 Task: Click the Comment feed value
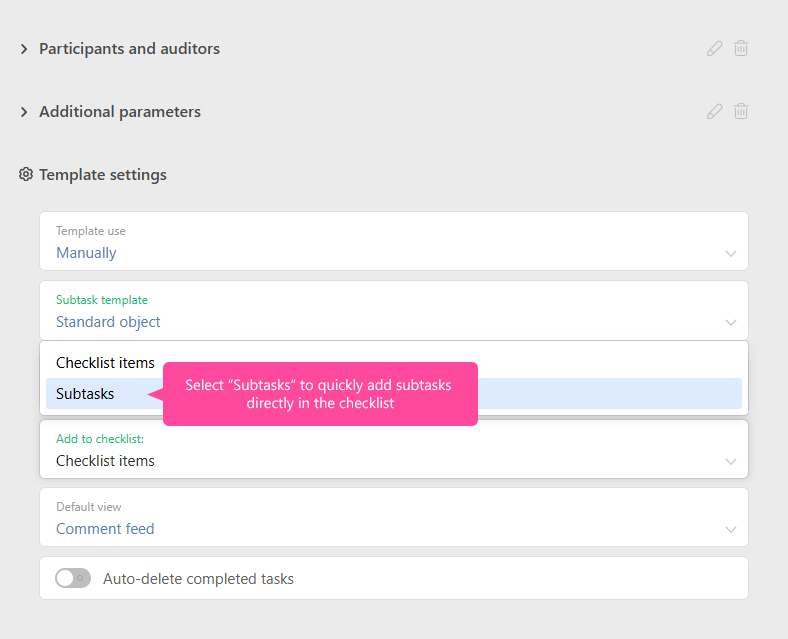pos(105,529)
